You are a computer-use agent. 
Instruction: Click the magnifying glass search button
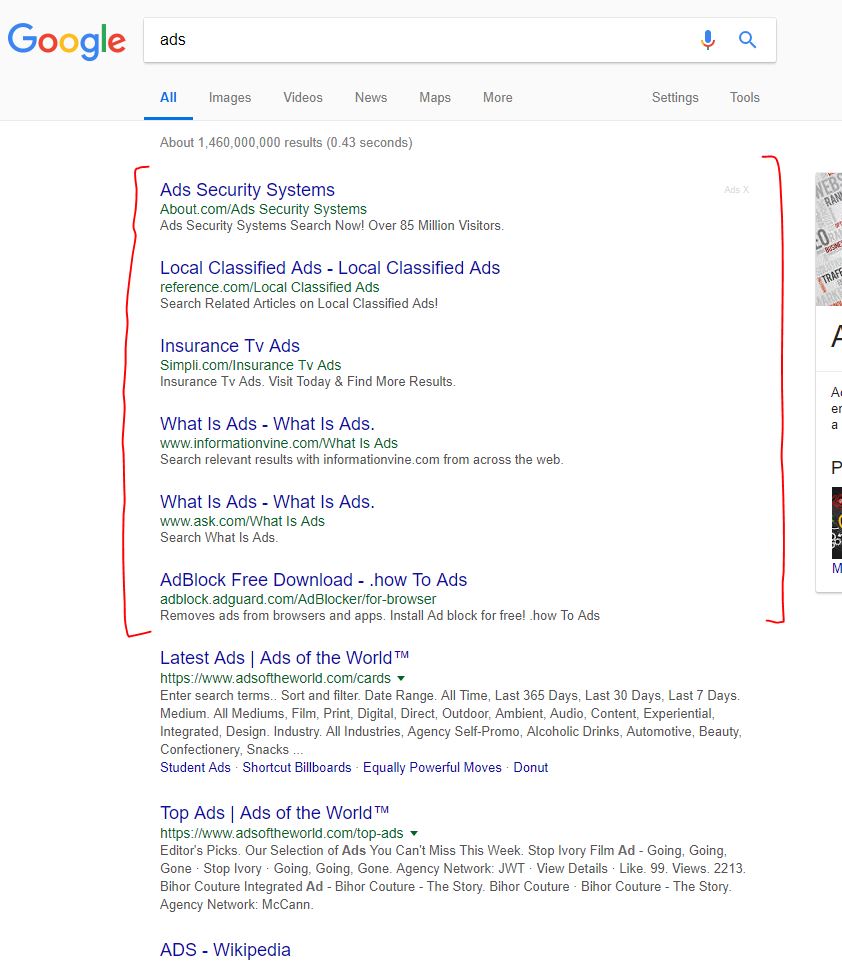pos(747,40)
